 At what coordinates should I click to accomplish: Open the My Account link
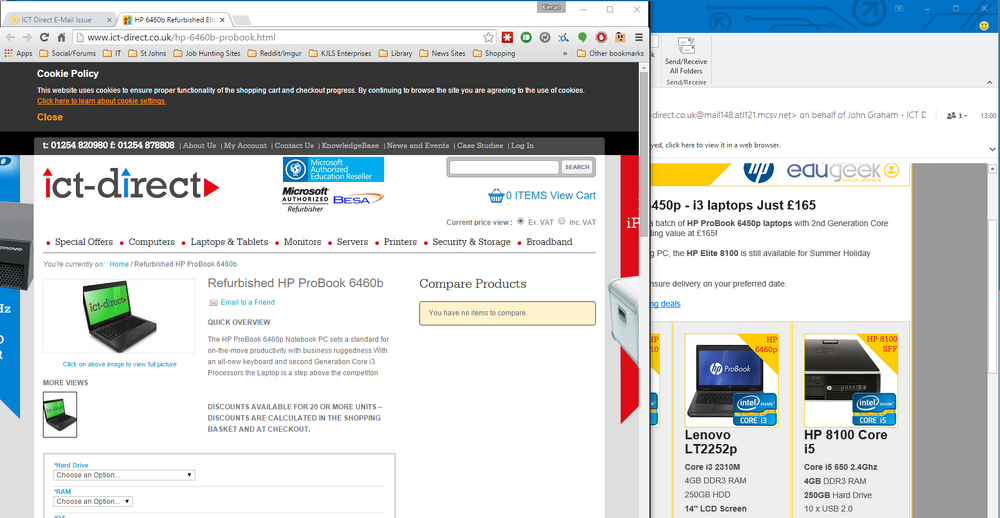(x=246, y=145)
